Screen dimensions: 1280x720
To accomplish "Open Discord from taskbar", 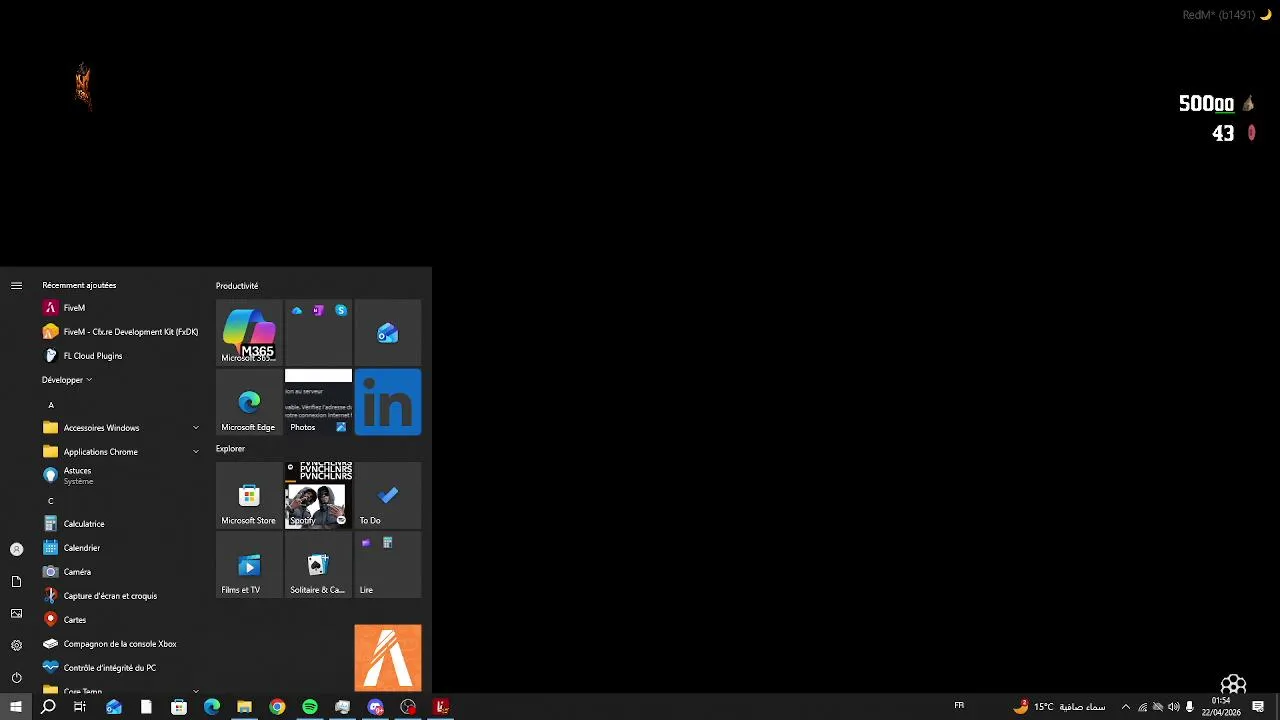I will pyautogui.click(x=375, y=707).
